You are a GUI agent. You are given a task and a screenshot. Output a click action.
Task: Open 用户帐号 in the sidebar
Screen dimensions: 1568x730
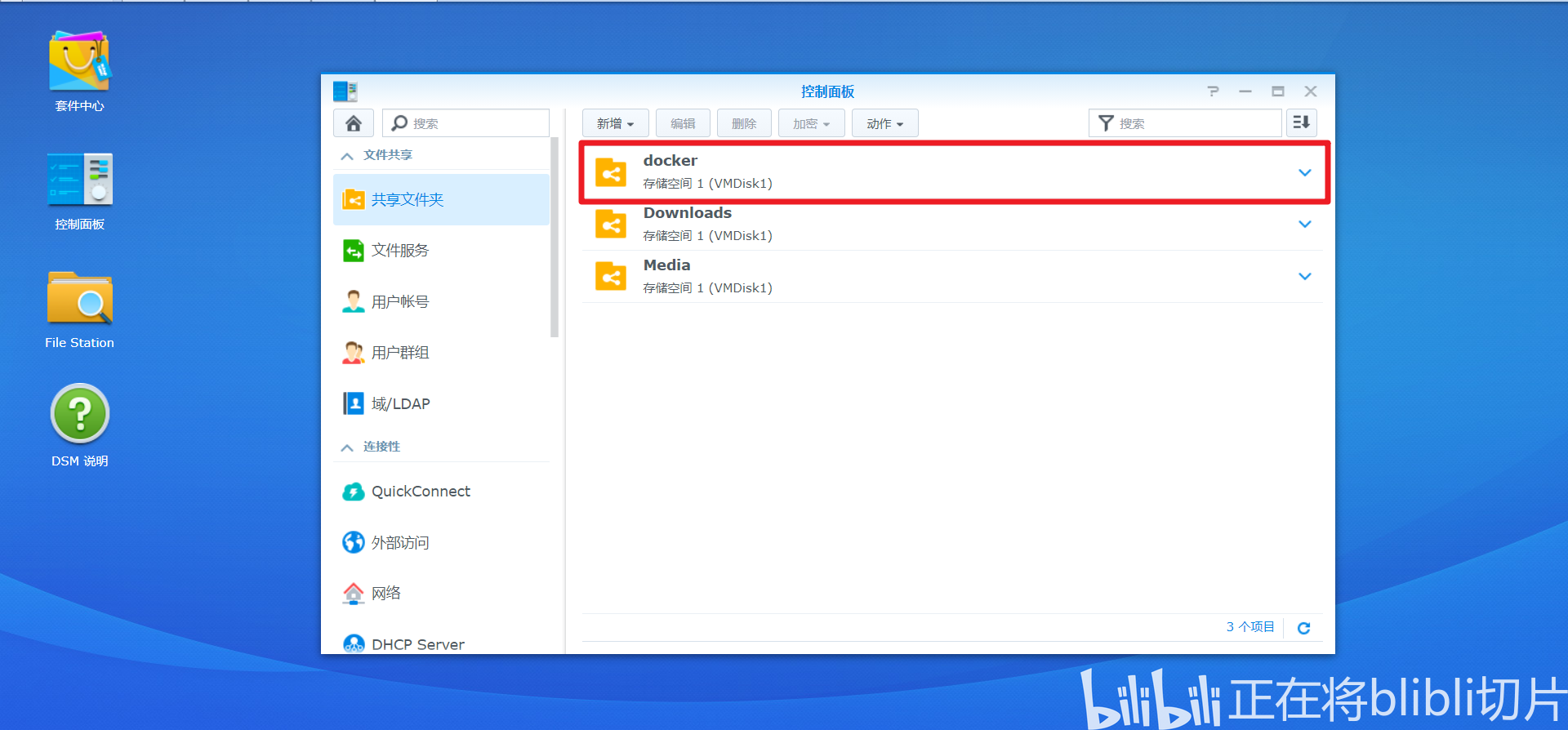(441, 301)
